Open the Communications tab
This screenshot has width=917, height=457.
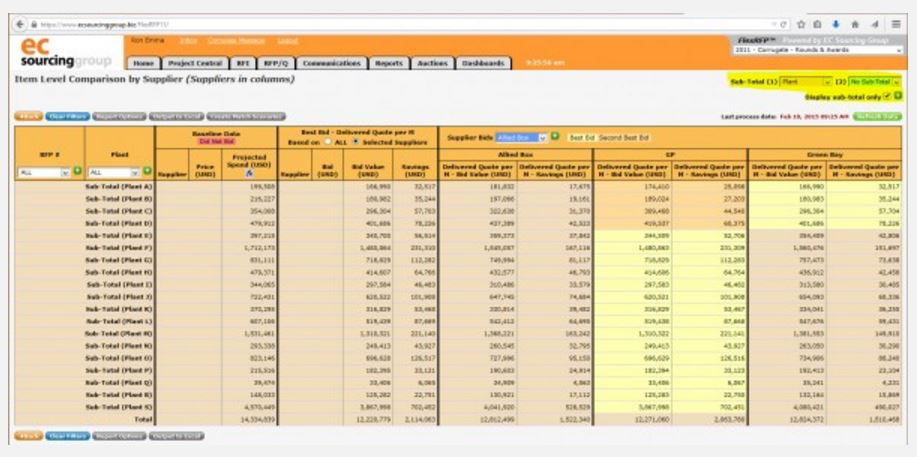coord(332,63)
